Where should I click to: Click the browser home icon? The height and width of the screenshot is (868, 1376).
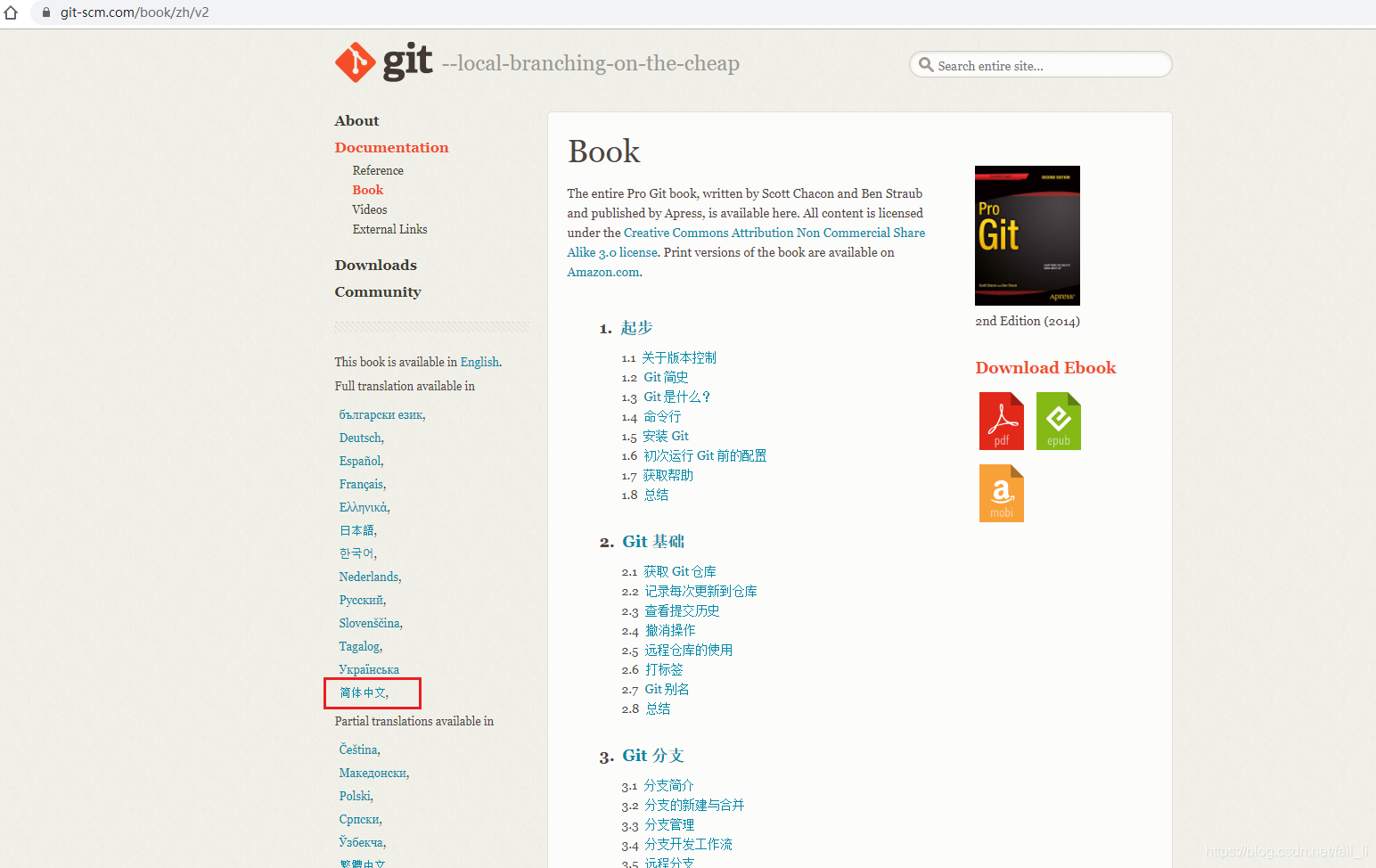[11, 12]
